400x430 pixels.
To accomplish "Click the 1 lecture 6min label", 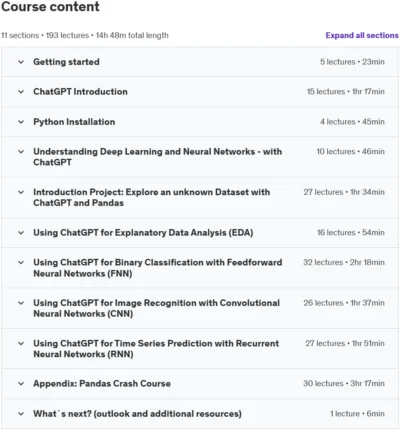I will click(357, 414).
